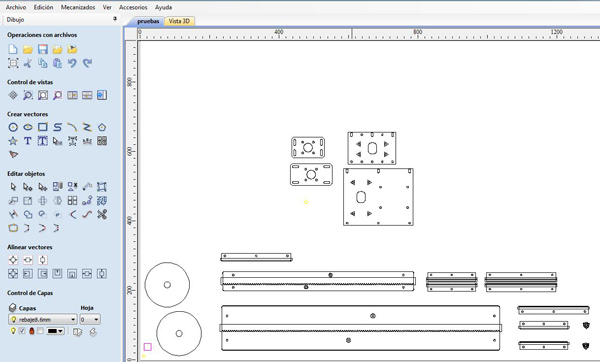Click the weld vectors icon
Viewport: 600px width, 362px height.
click(28, 214)
